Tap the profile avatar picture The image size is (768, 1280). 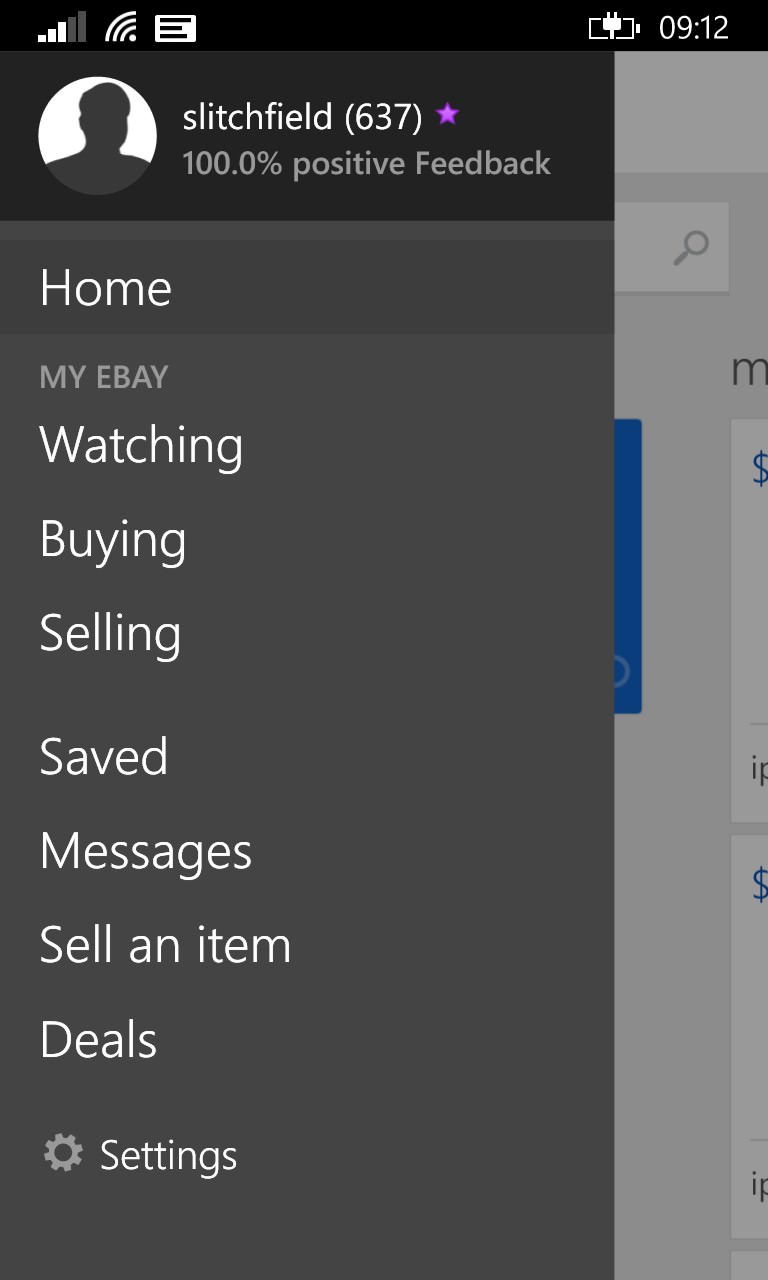pos(97,135)
